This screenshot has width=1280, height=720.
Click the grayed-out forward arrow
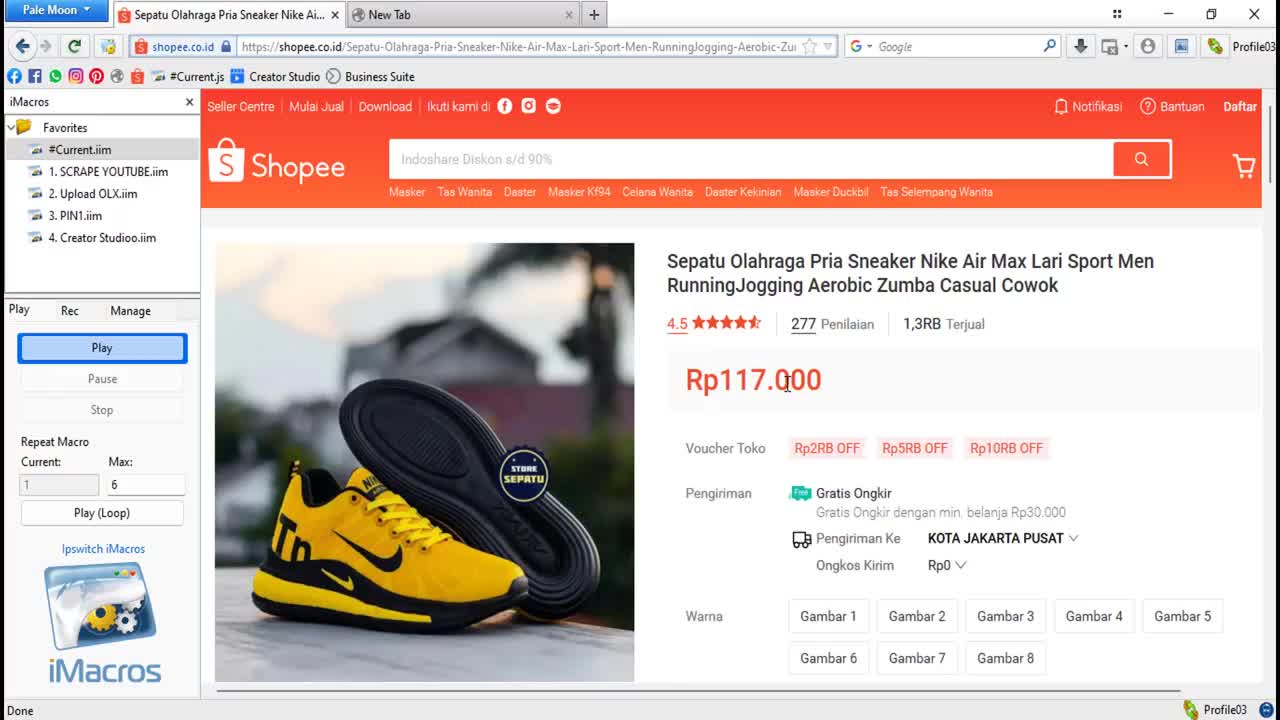[45, 46]
